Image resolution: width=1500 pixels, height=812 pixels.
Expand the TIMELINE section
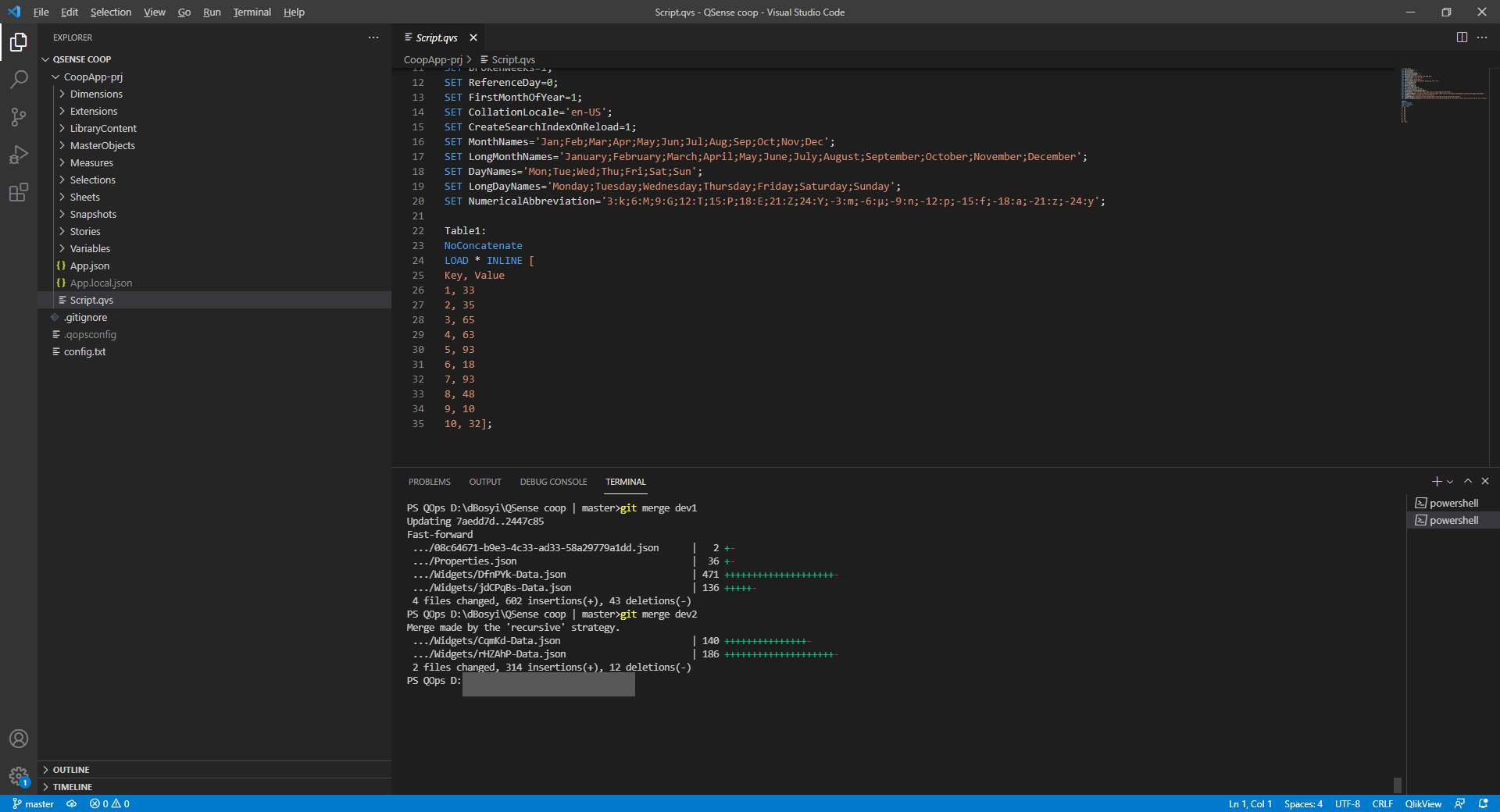click(x=73, y=787)
